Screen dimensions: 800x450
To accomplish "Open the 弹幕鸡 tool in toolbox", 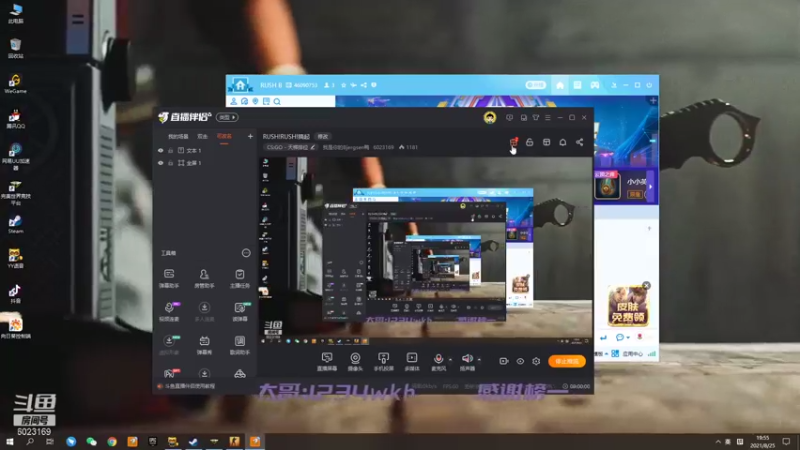I will coord(204,345).
